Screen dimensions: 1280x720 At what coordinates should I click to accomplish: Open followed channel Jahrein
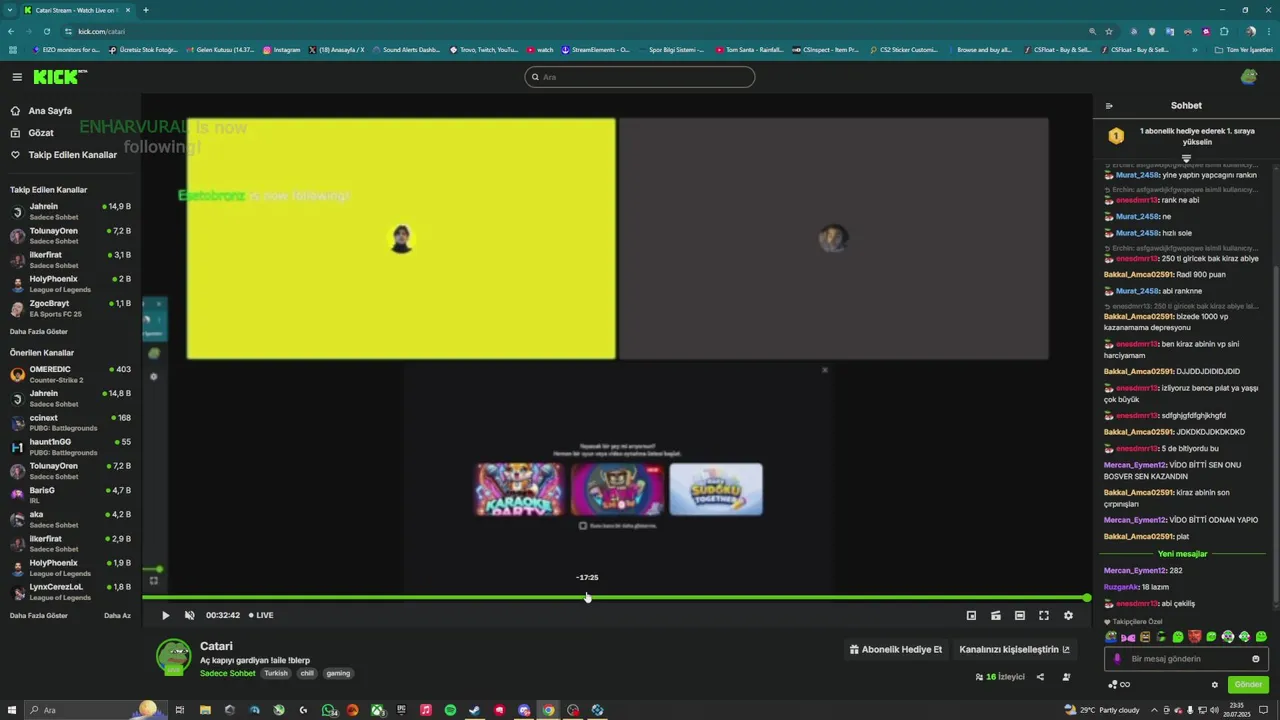tap(70, 211)
